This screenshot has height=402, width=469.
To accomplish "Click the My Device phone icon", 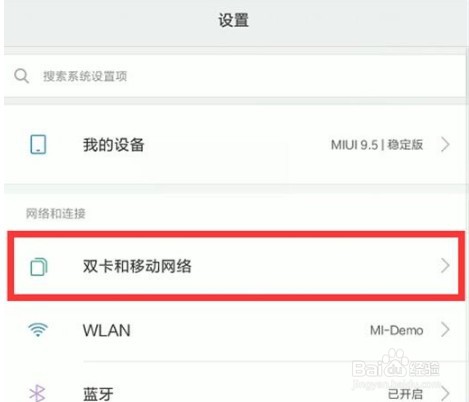I will pos(38,145).
